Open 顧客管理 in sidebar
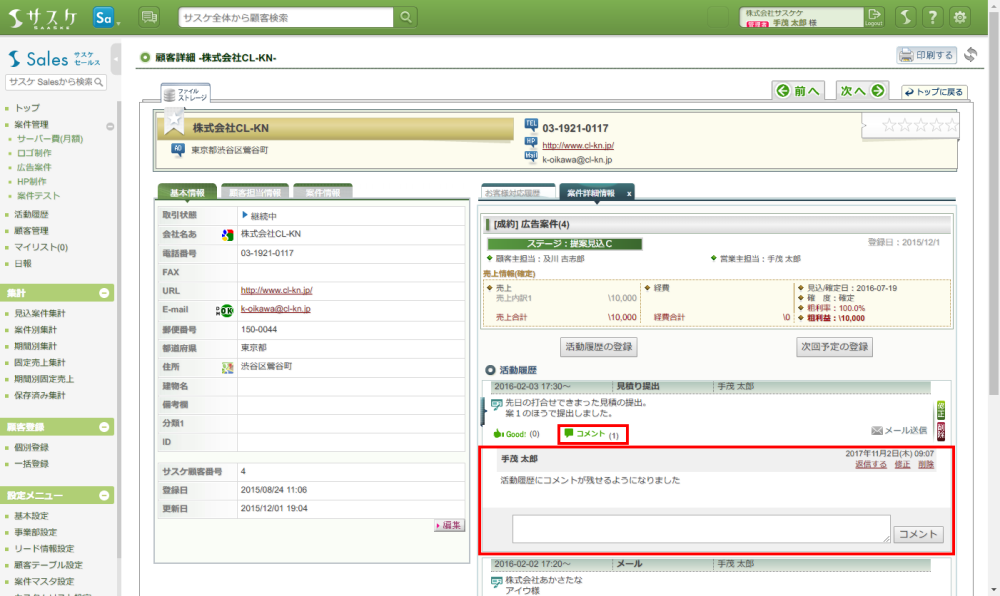The width and height of the screenshot is (1000, 596). (x=31, y=231)
